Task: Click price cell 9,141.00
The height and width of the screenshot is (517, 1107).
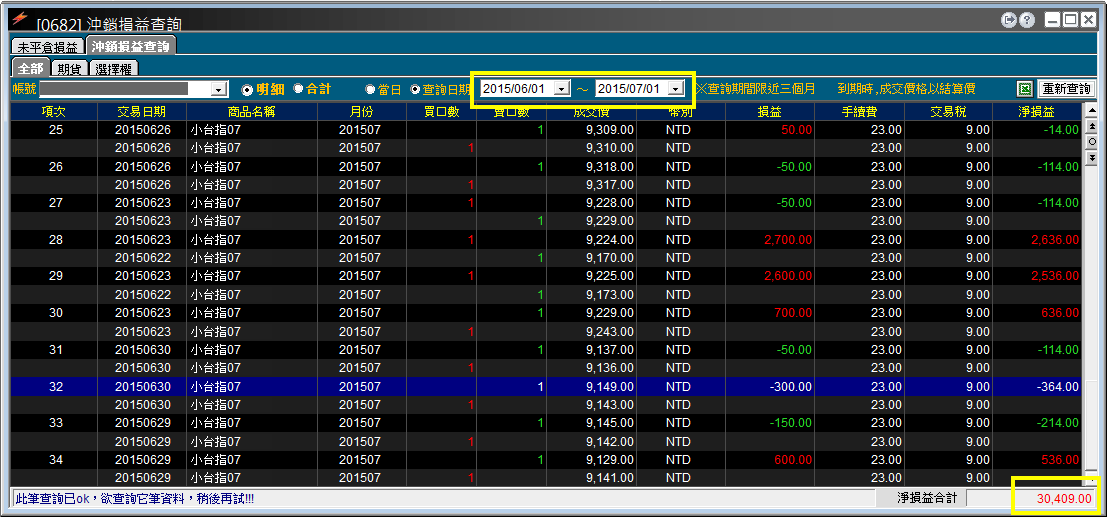Action: (x=610, y=478)
